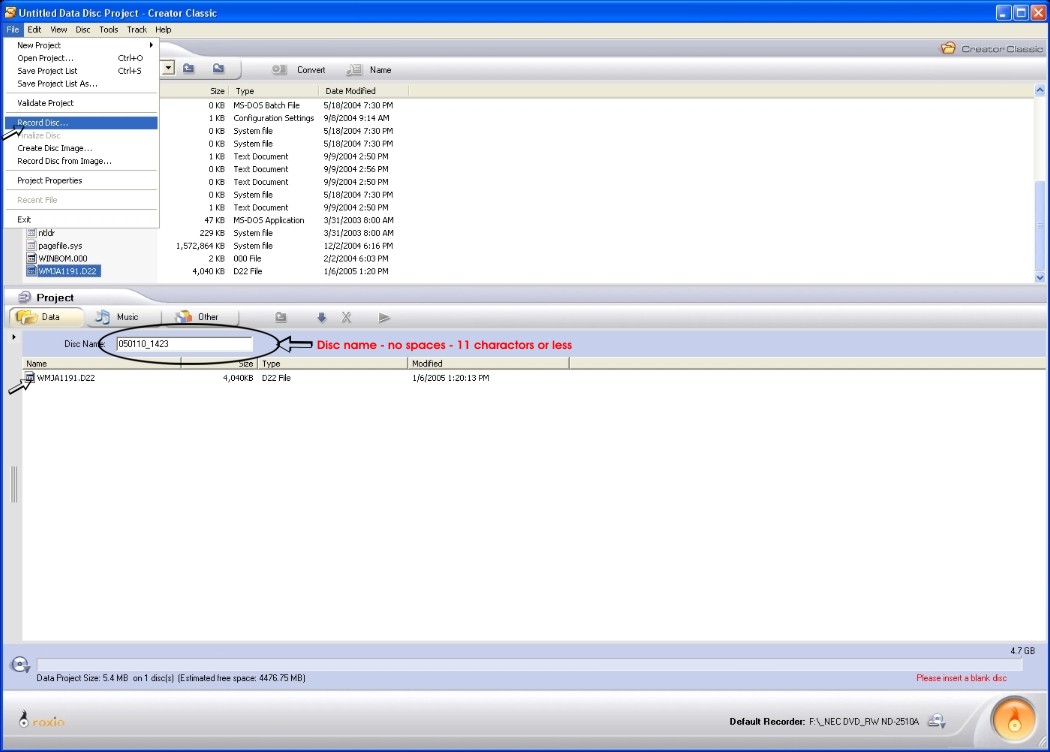The width and height of the screenshot is (1050, 752).
Task: Click the file icon beside ntldr
Action: [31, 233]
